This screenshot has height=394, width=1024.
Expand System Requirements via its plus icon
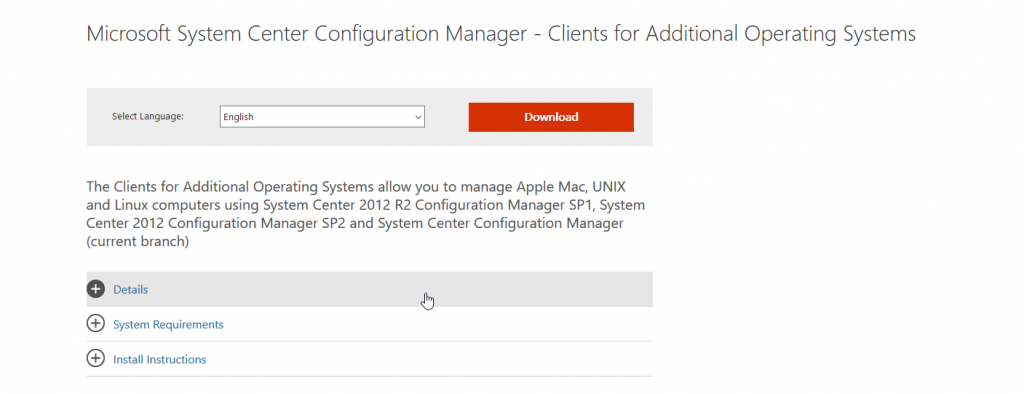click(x=95, y=324)
